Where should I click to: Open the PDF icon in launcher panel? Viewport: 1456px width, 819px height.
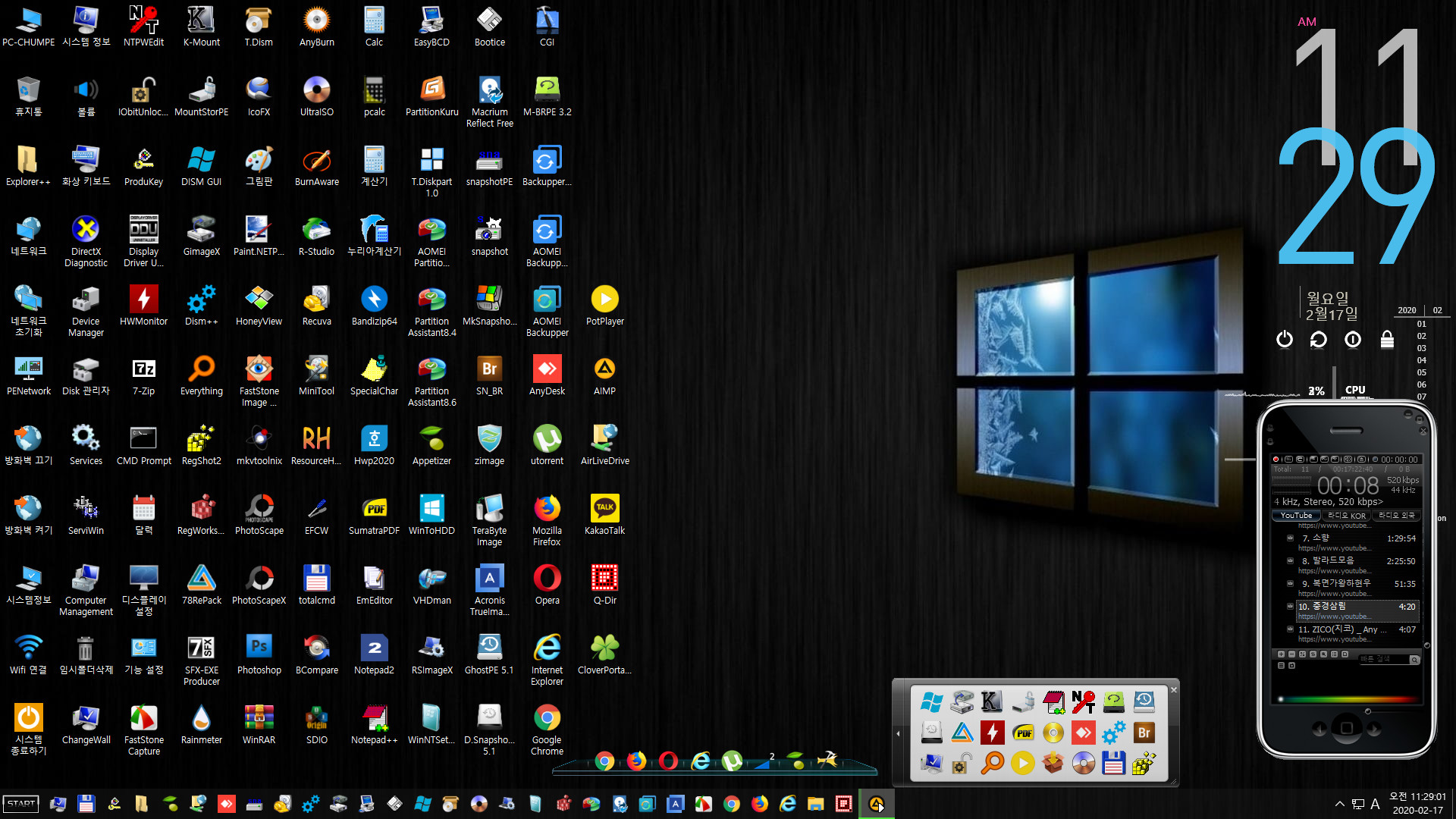tap(1022, 733)
